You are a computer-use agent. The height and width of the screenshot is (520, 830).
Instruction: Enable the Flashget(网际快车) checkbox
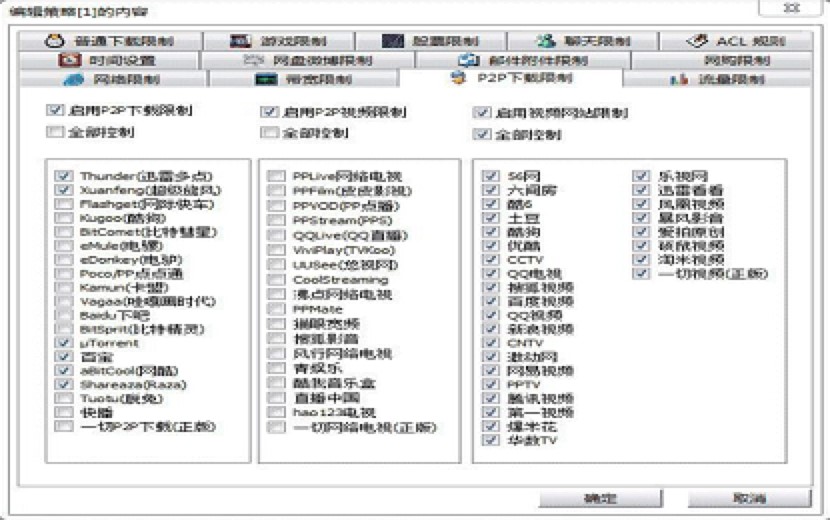tap(64, 204)
